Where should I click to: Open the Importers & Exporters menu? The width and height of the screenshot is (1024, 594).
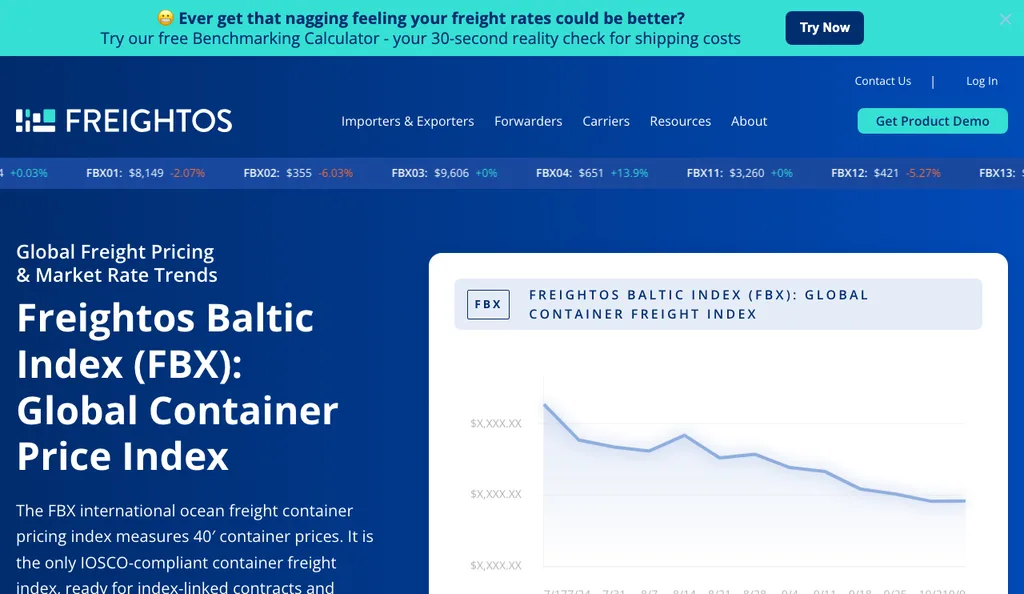tap(408, 121)
